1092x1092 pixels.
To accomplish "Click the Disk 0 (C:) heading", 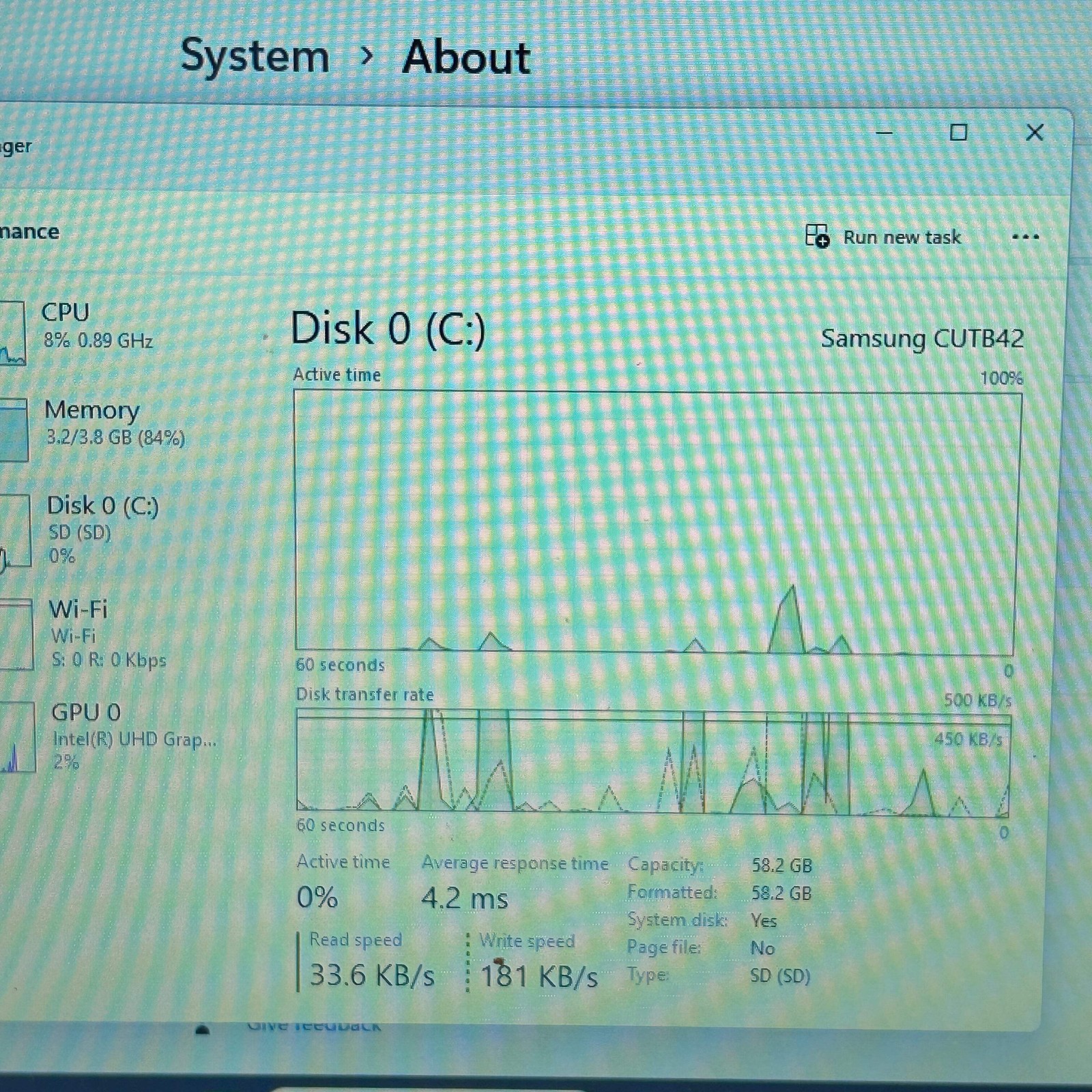I will [x=388, y=329].
